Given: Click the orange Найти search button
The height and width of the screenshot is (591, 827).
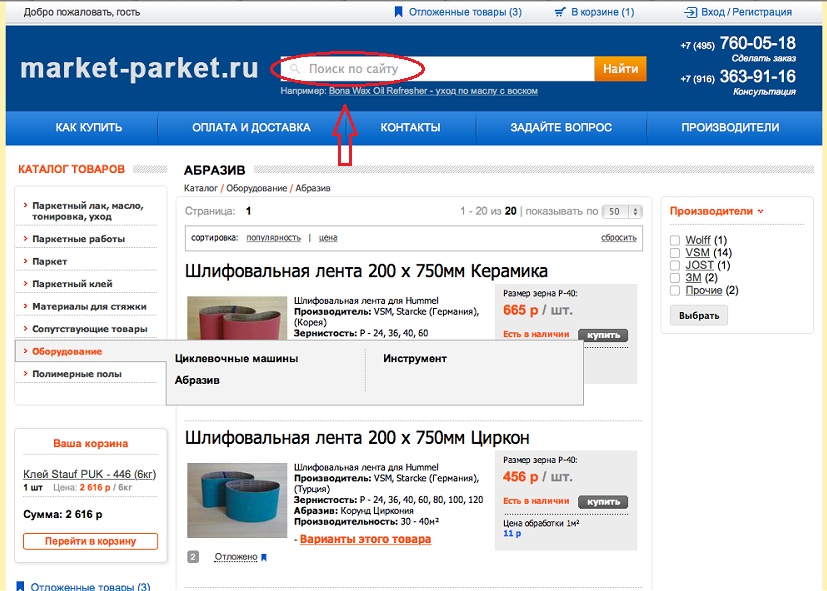Looking at the screenshot, I should click(620, 69).
